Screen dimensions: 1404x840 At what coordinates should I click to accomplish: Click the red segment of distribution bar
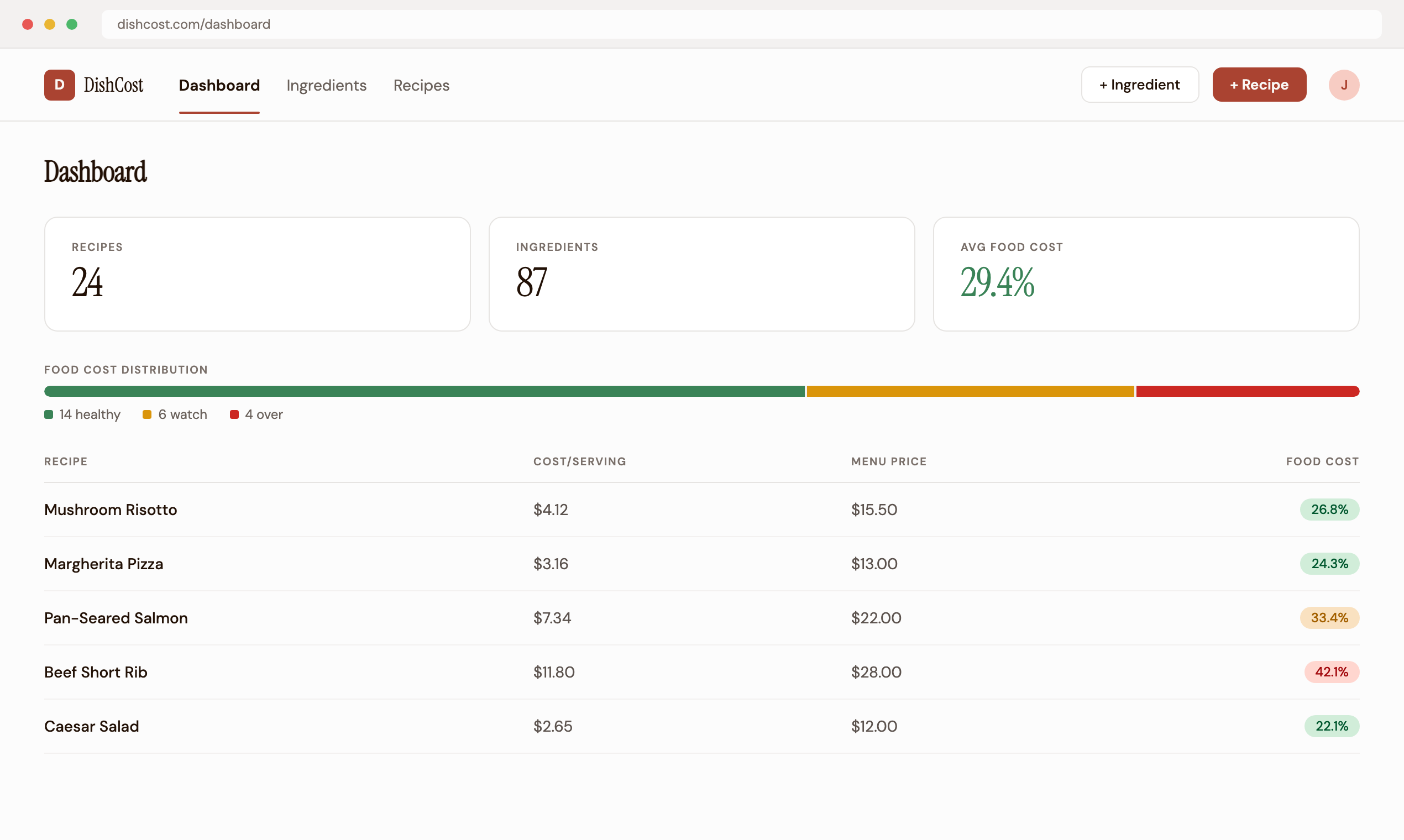[x=1247, y=391]
